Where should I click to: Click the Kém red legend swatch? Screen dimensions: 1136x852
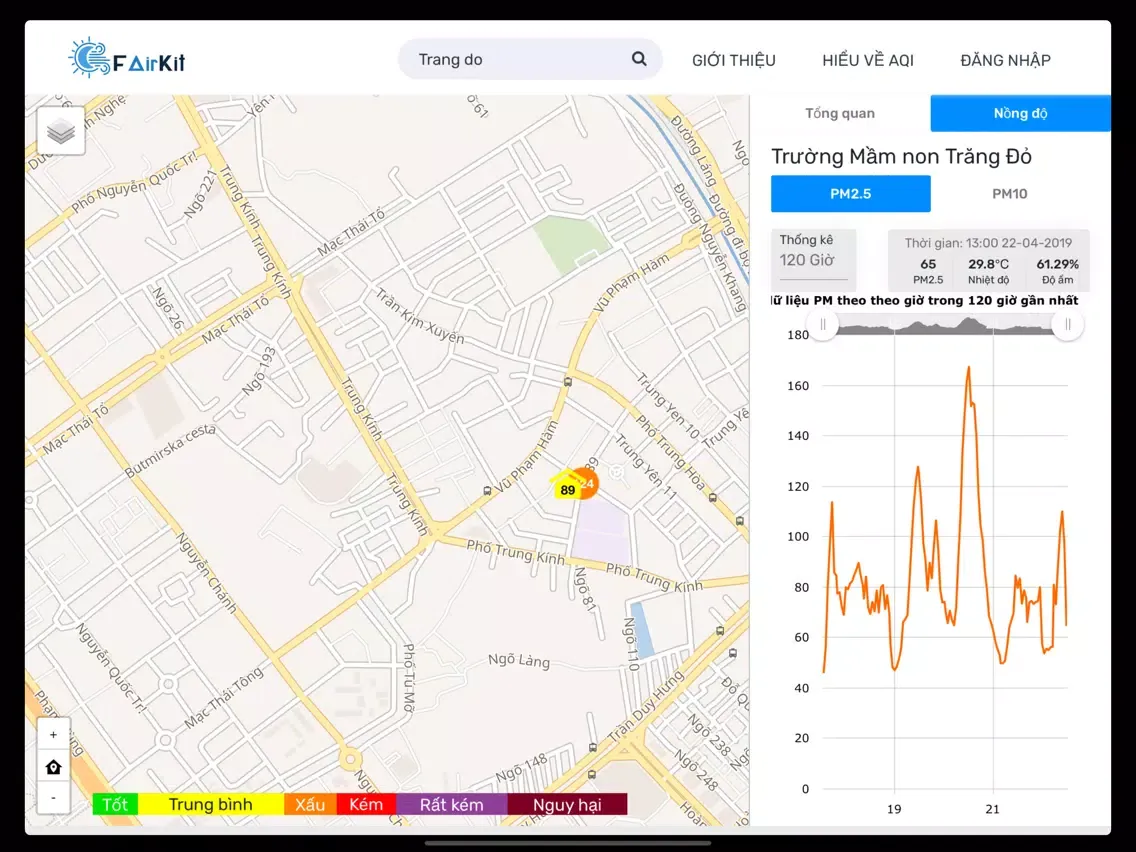(x=366, y=804)
